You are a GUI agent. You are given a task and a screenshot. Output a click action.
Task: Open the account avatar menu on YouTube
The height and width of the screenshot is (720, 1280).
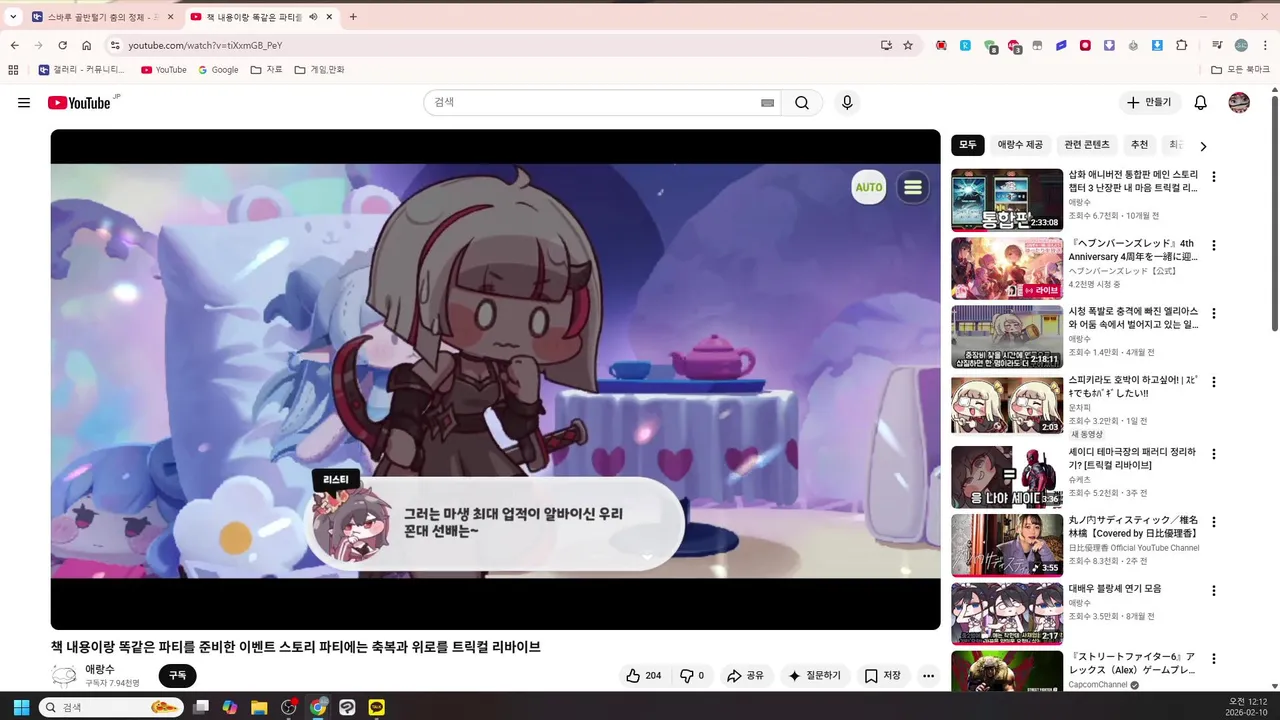point(1239,103)
